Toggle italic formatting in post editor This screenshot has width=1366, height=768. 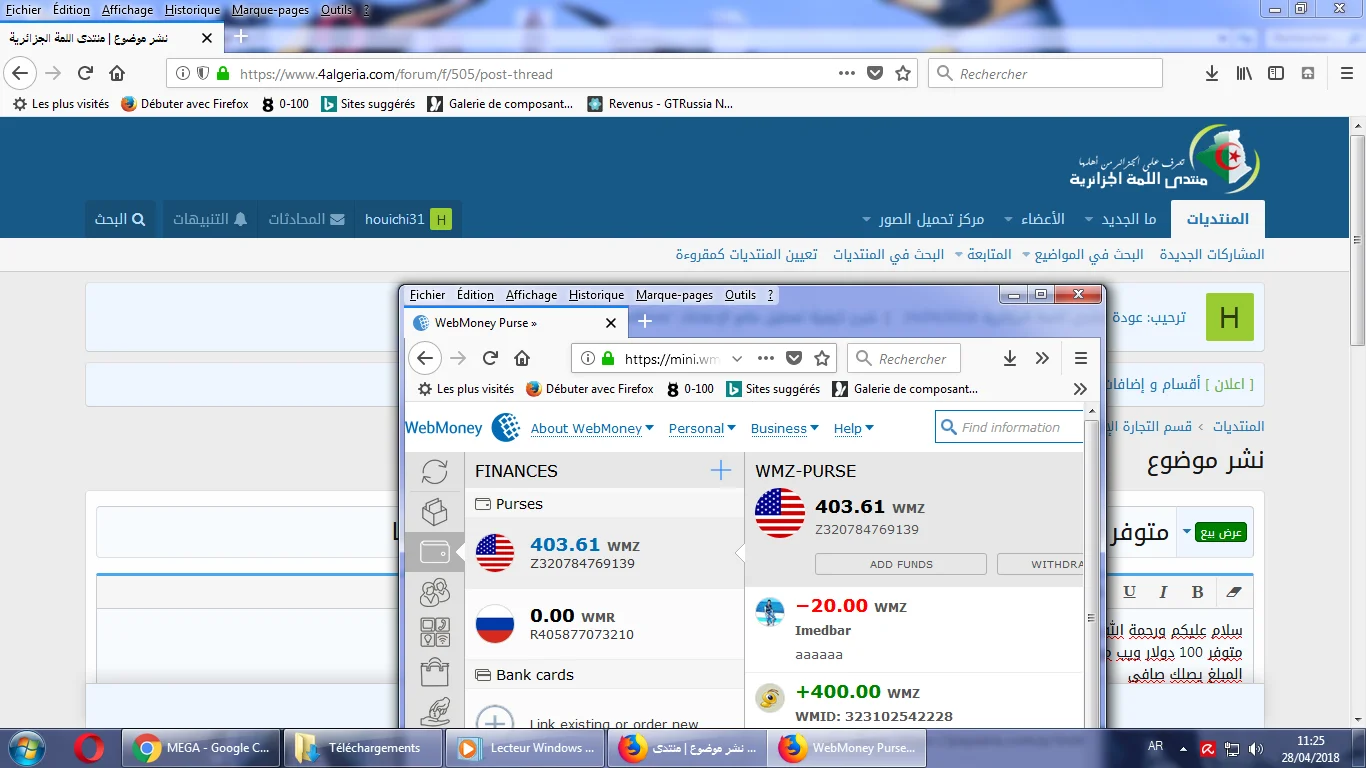(x=1163, y=592)
